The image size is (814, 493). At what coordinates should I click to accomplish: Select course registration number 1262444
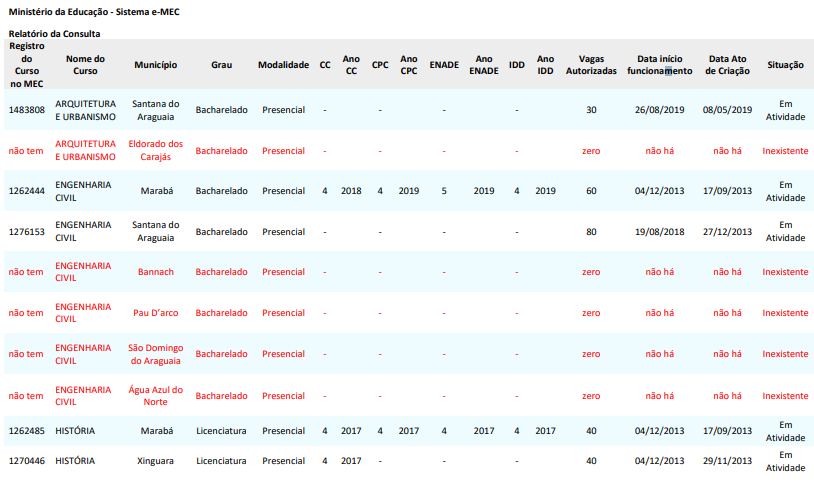click(x=27, y=191)
